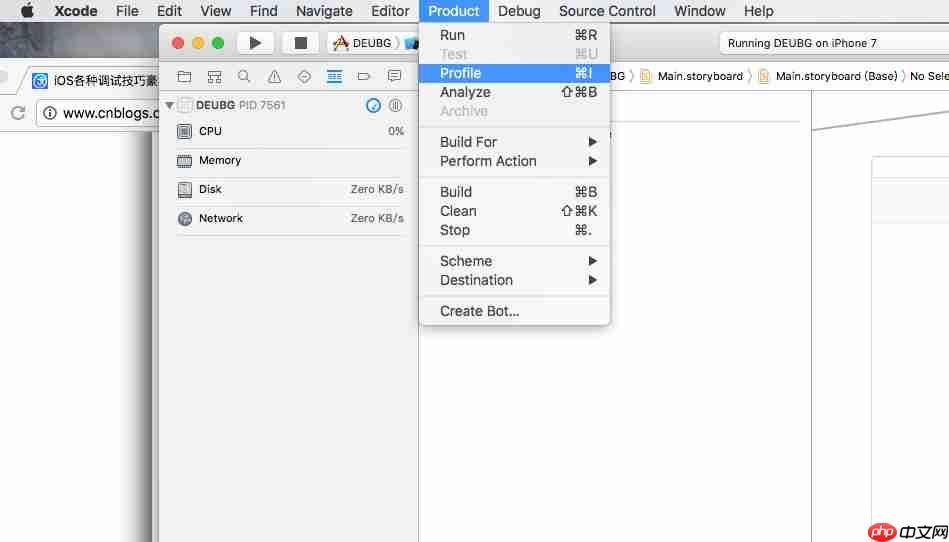949x542 pixels.
Task: Select the CPU gauge icon
Action: (185, 131)
